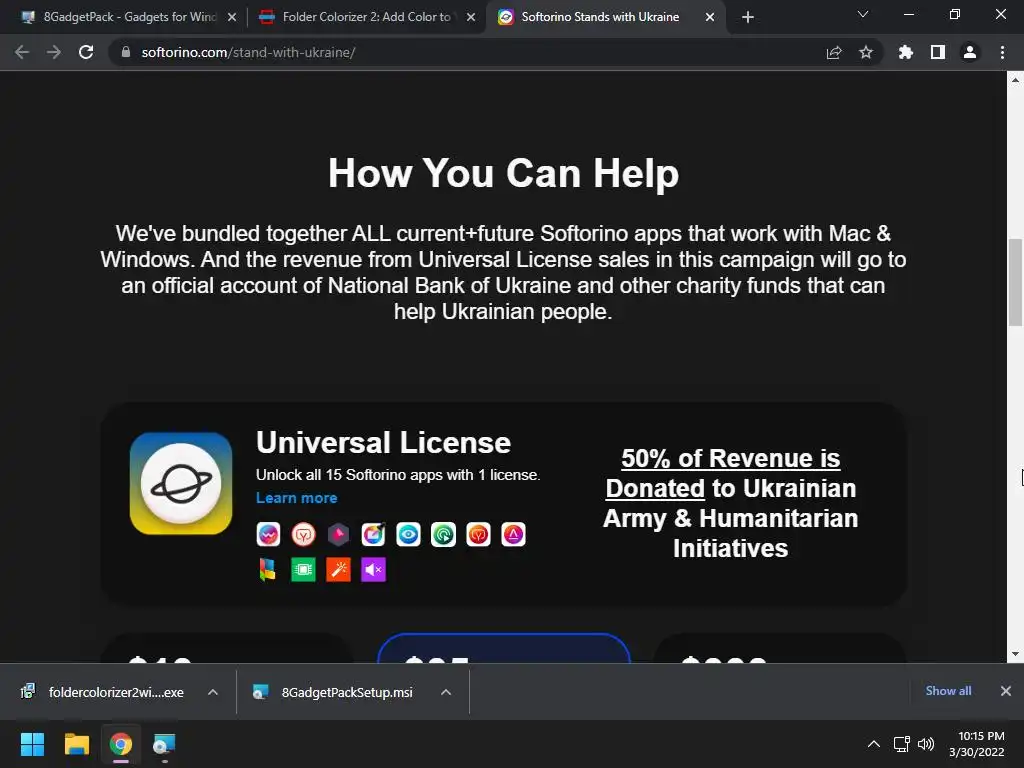Click the magenta triangle-underline app icon
This screenshot has width=1024, height=768.
pos(513,534)
